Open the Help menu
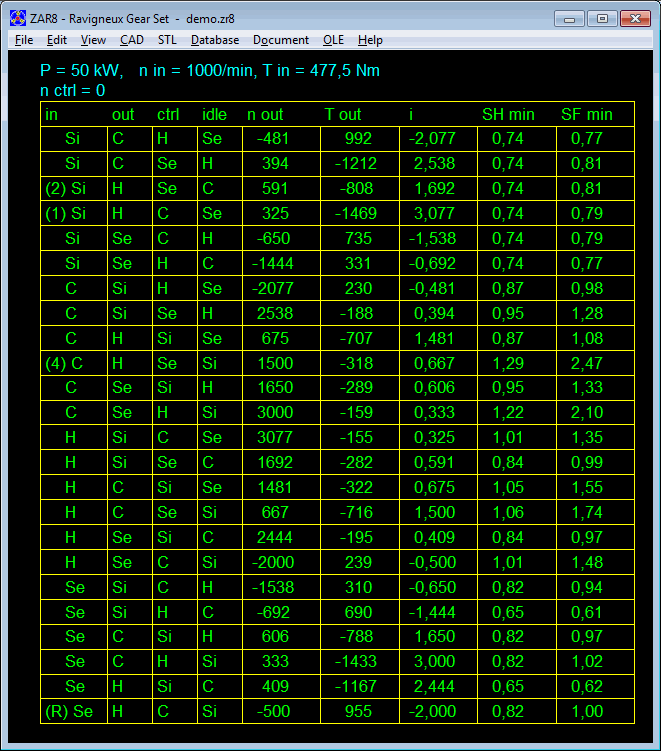Viewport: 661px width, 751px height. tap(370, 40)
